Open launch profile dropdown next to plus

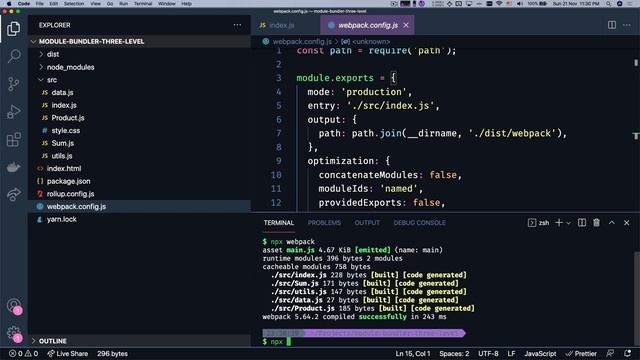pos(568,223)
